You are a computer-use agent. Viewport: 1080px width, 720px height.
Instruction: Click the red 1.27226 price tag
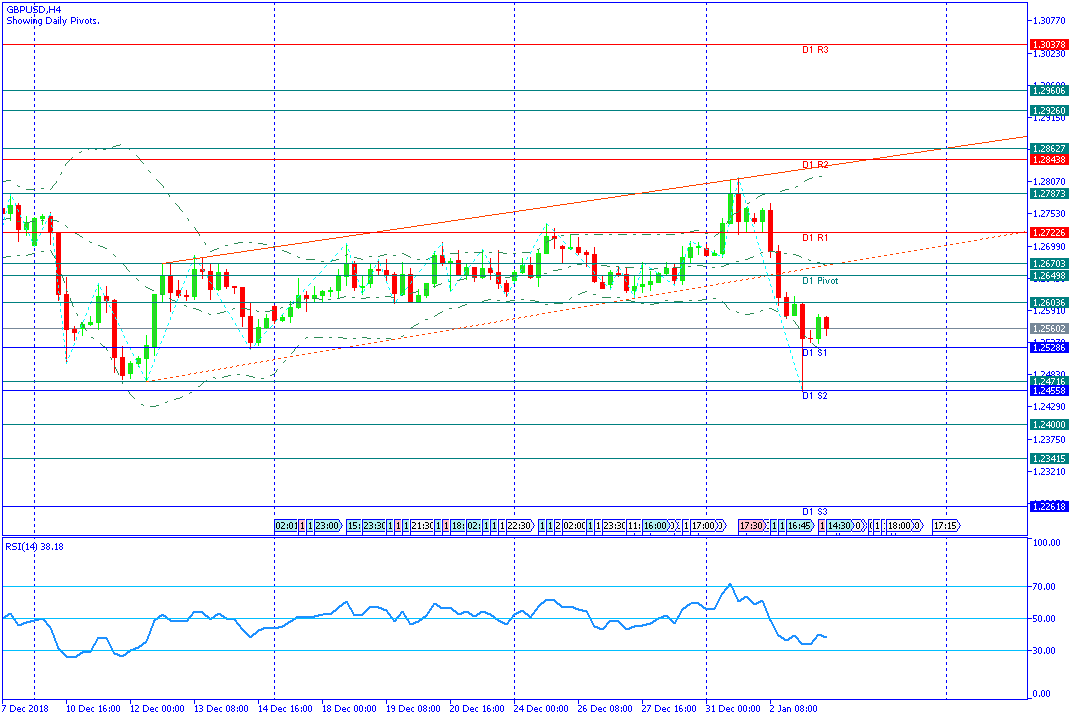1048,233
